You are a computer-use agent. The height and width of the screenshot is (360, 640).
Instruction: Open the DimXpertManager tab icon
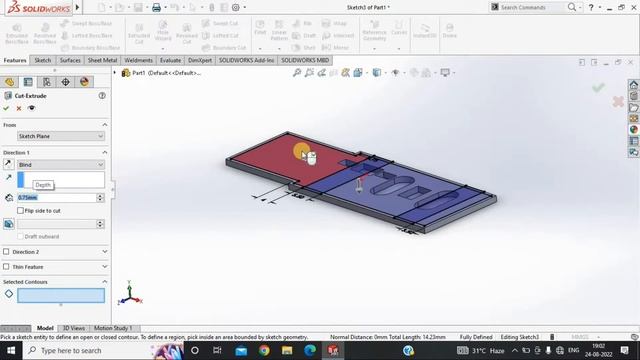(x=66, y=82)
